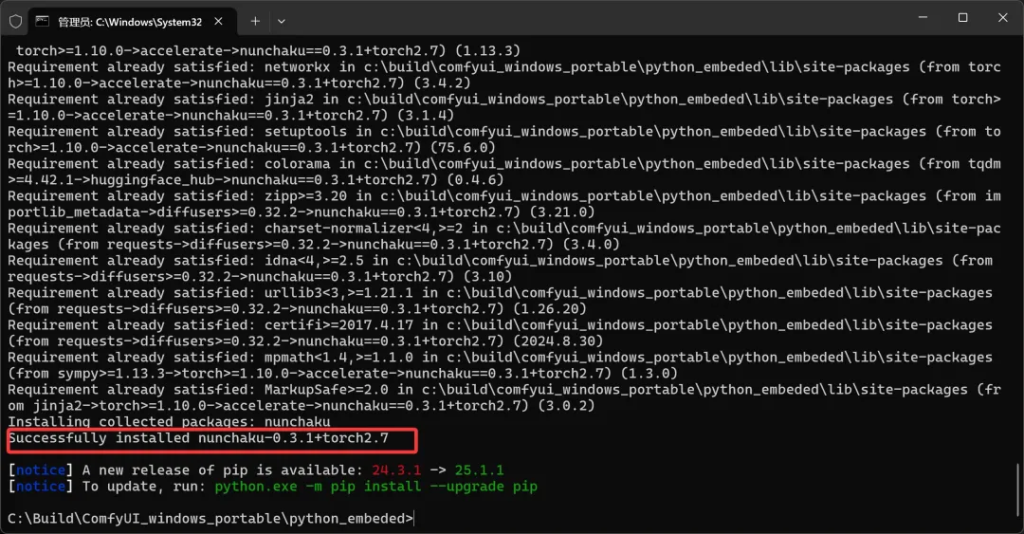This screenshot has width=1024, height=534.
Task: Click the 'certifi>=2017.4.17' requirement text
Action: (x=339, y=325)
